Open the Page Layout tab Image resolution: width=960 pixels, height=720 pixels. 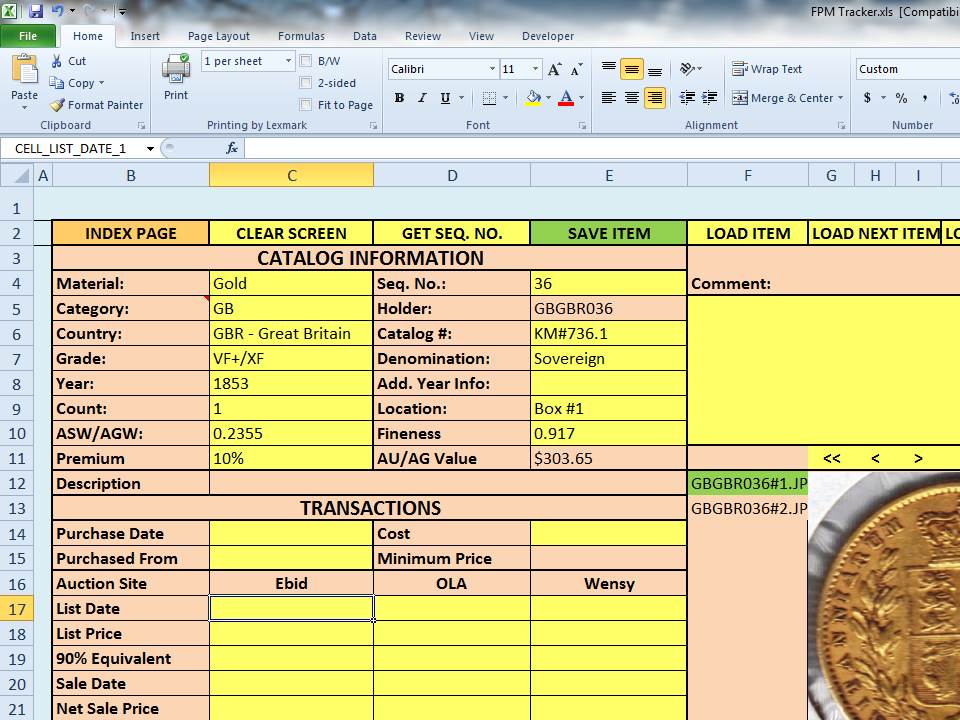click(x=219, y=36)
